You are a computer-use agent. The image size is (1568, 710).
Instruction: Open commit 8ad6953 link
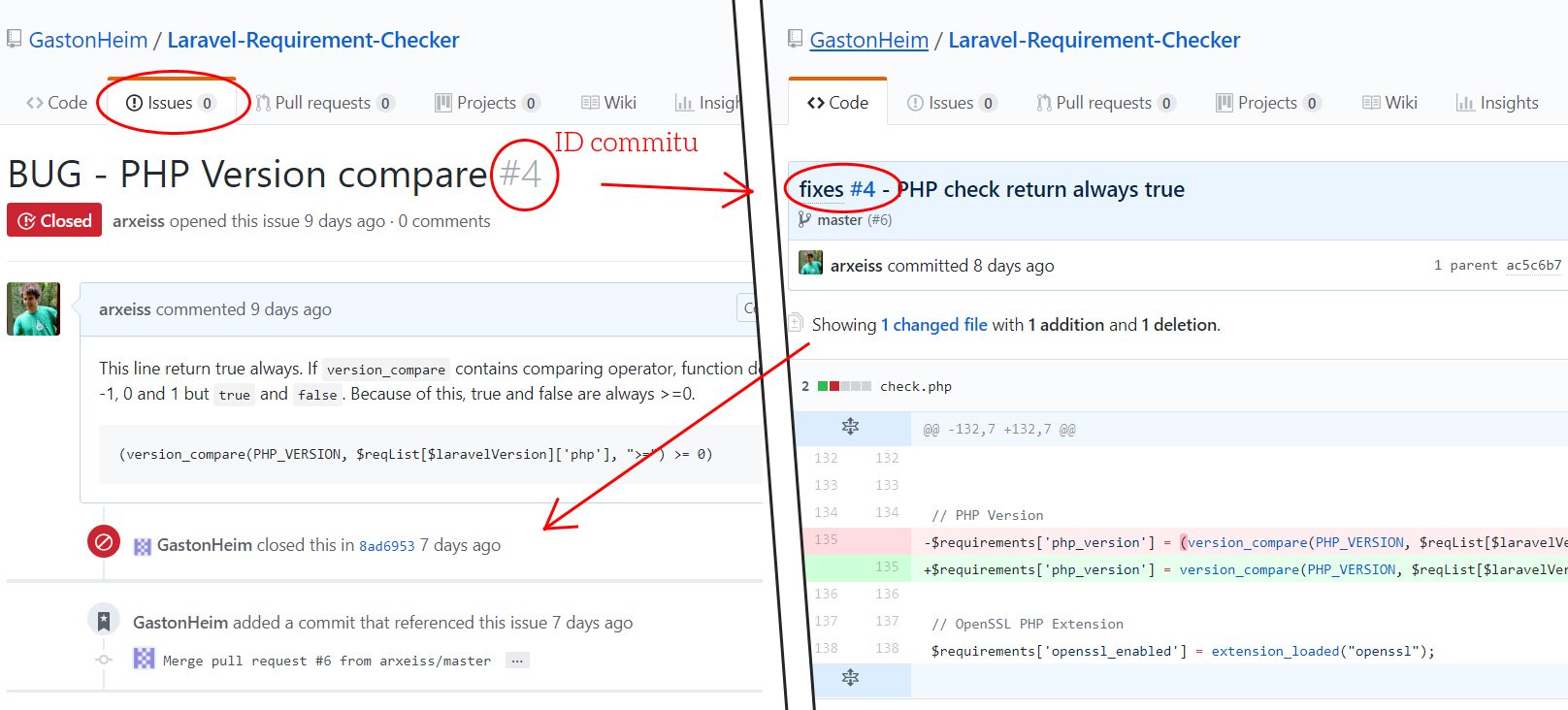pyautogui.click(x=387, y=546)
